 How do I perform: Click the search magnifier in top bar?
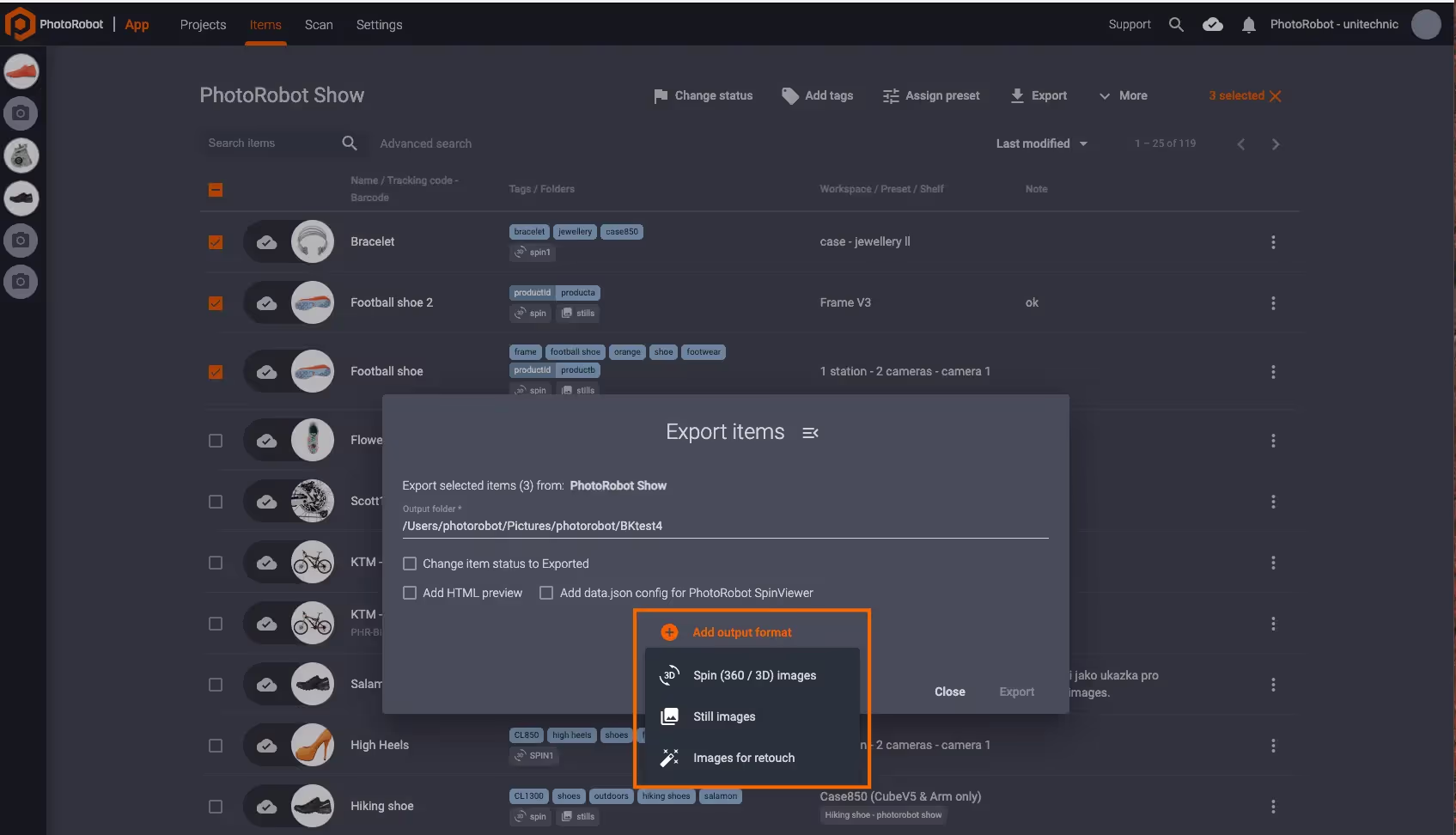(1176, 25)
